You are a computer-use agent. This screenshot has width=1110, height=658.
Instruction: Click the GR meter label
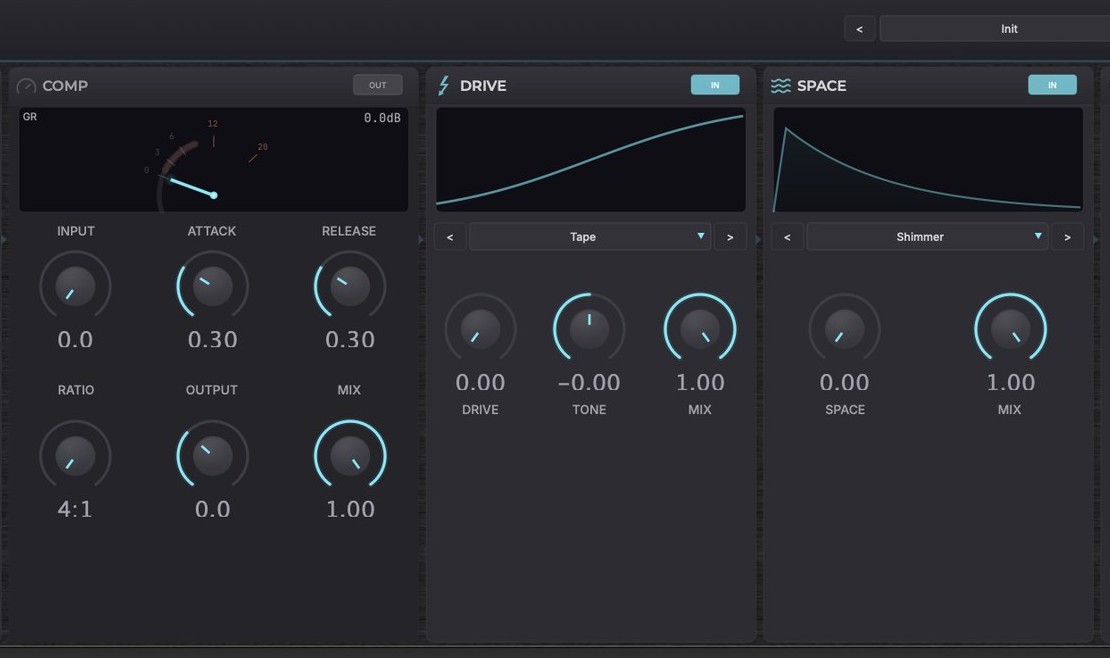30,117
